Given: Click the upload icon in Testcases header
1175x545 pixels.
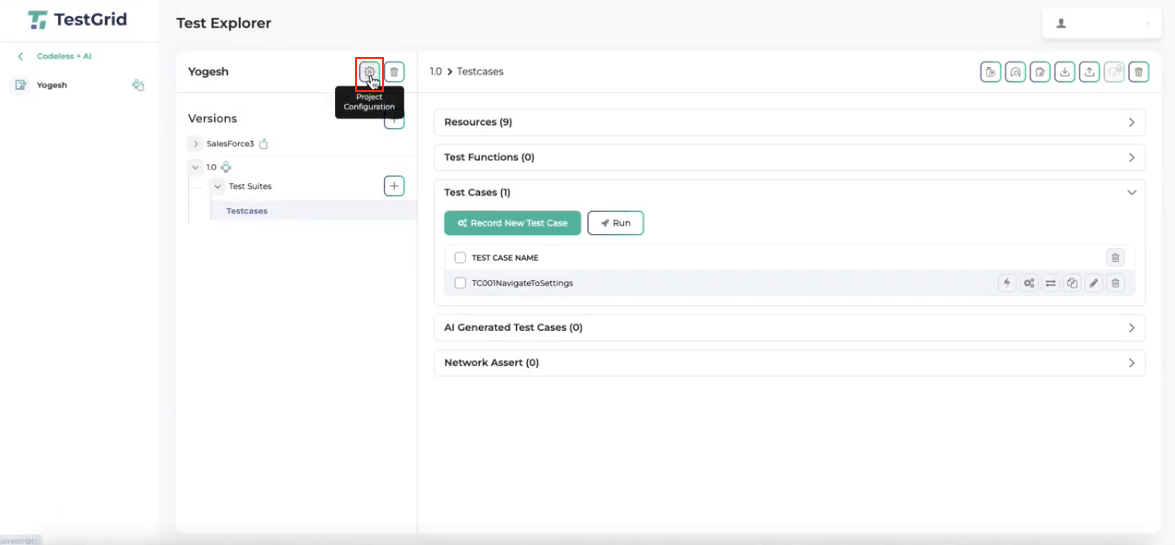Looking at the screenshot, I should pyautogui.click(x=1090, y=72).
